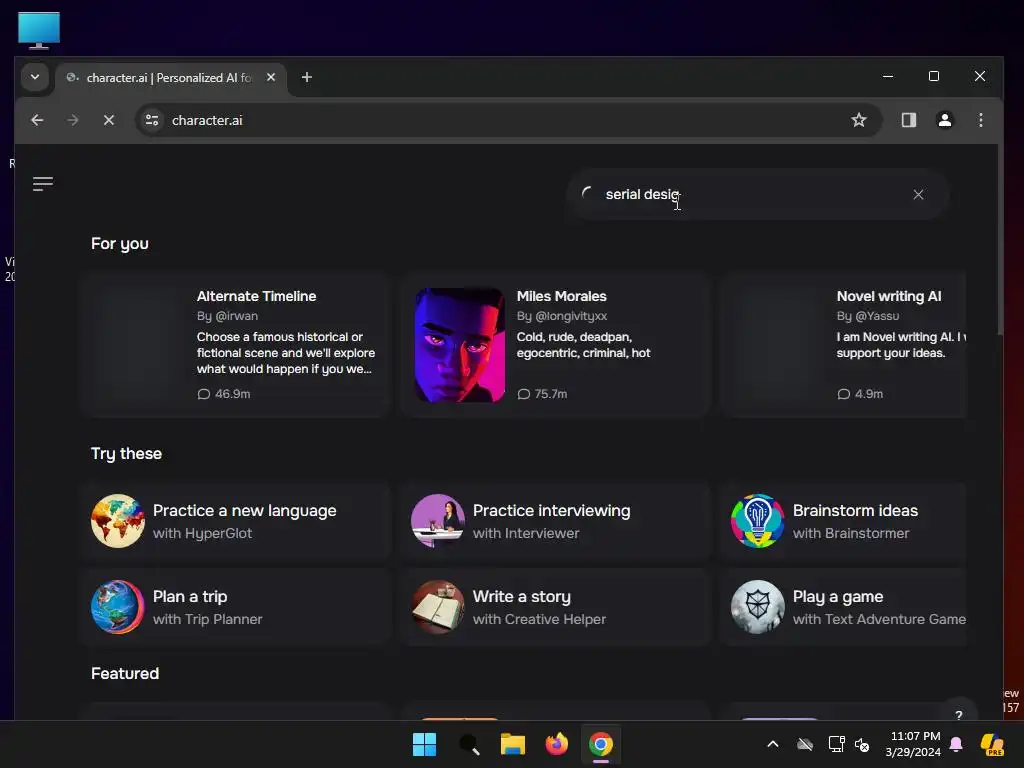Click the Trip Planner globe avatar
1024x768 pixels.
click(x=118, y=607)
